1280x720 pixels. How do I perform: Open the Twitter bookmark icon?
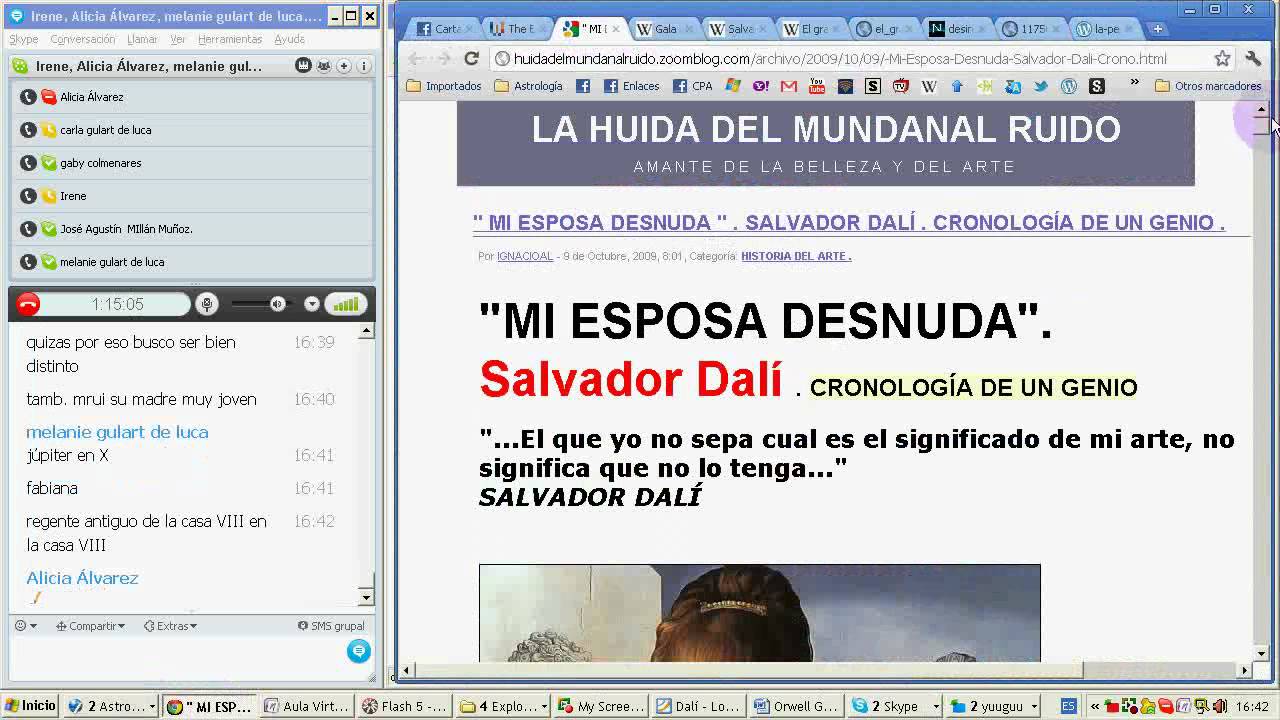[1041, 86]
